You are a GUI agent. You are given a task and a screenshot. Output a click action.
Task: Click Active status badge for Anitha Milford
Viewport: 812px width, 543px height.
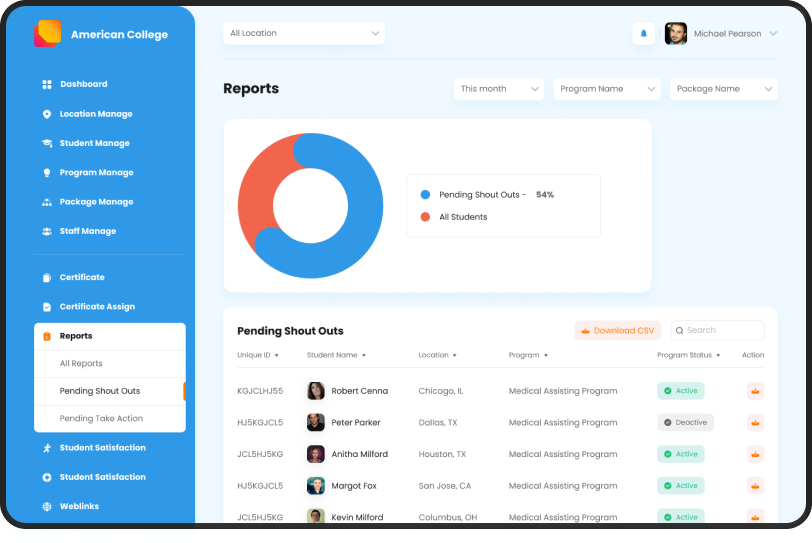[681, 454]
